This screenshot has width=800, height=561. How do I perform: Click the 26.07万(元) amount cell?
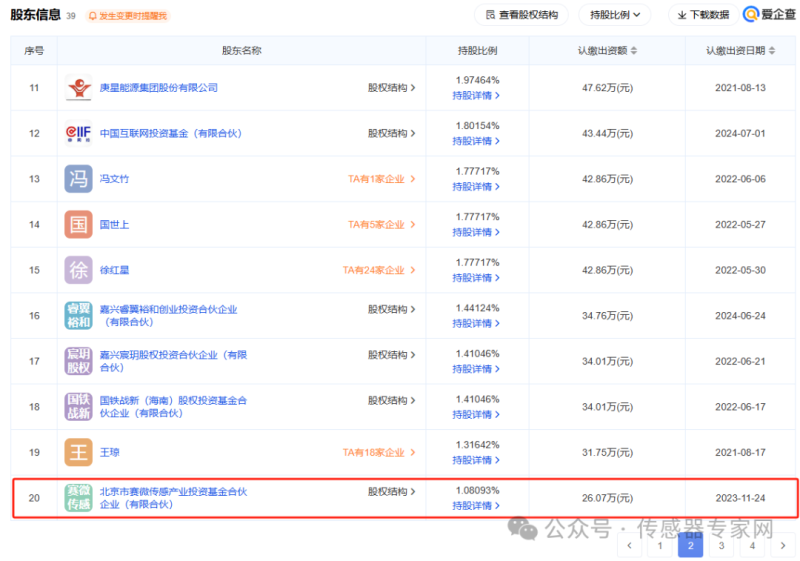click(x=607, y=498)
